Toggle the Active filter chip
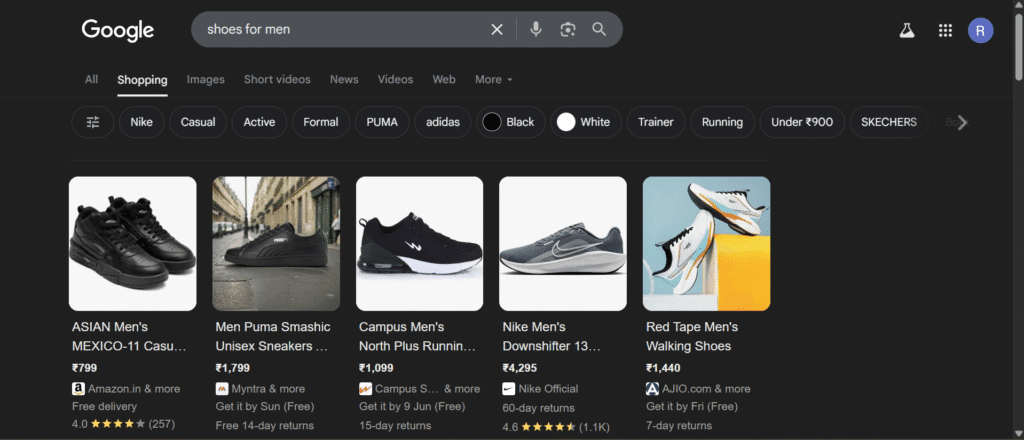 [259, 122]
